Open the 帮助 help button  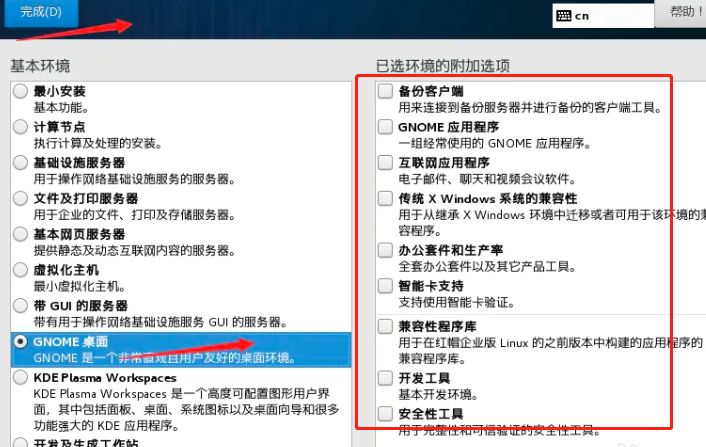pos(681,13)
